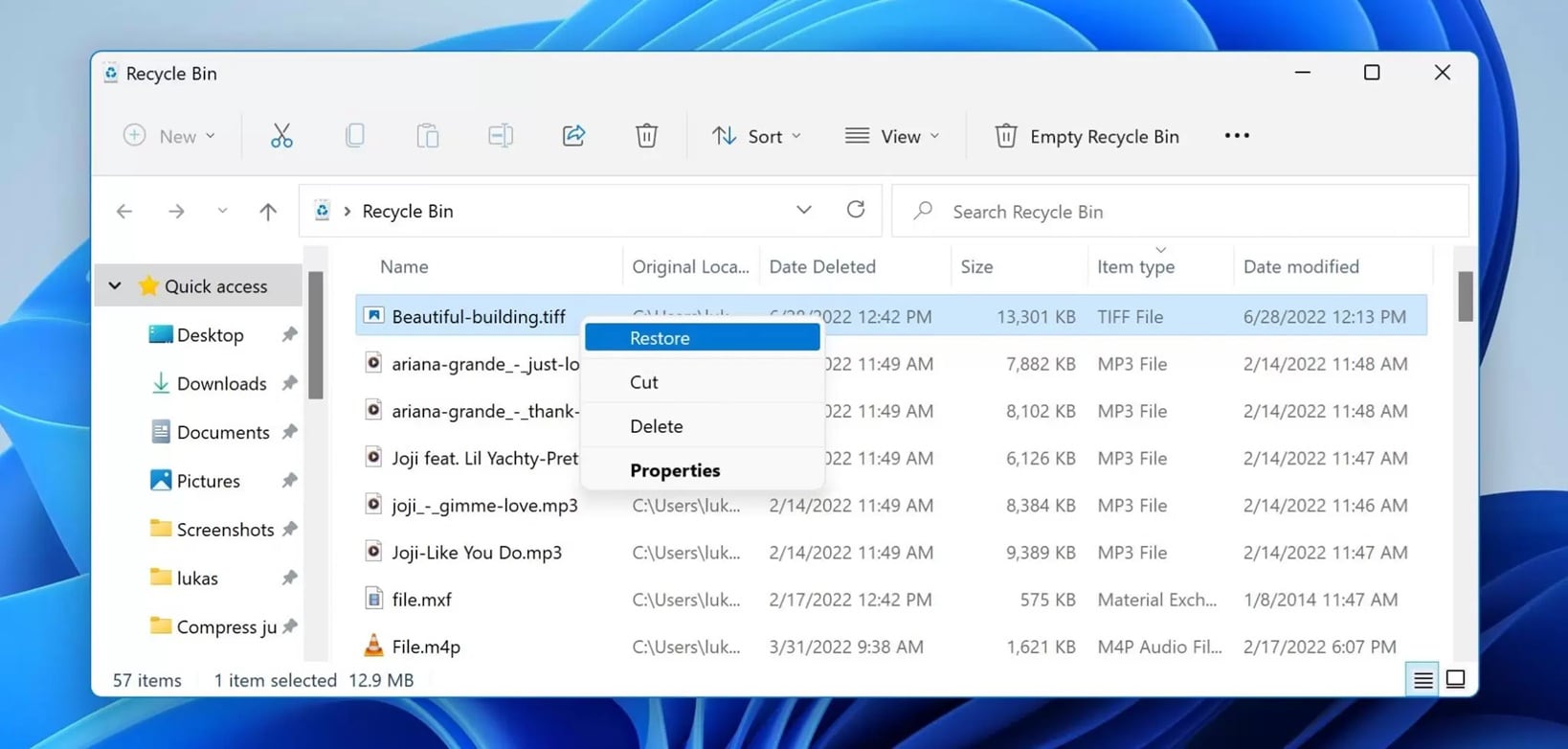
Task: Choose Properties from context menu
Action: pos(703,470)
